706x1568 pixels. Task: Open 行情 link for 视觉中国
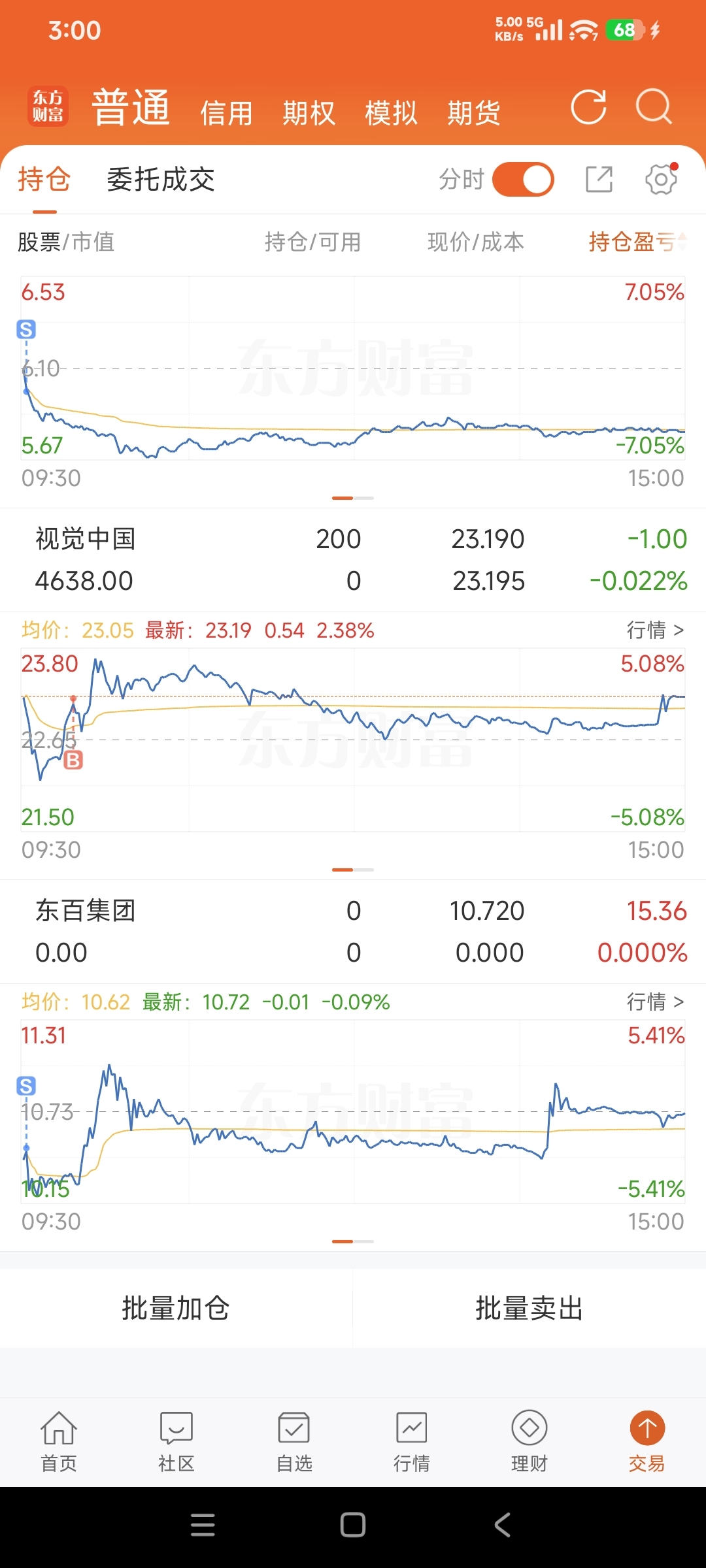pyautogui.click(x=655, y=630)
